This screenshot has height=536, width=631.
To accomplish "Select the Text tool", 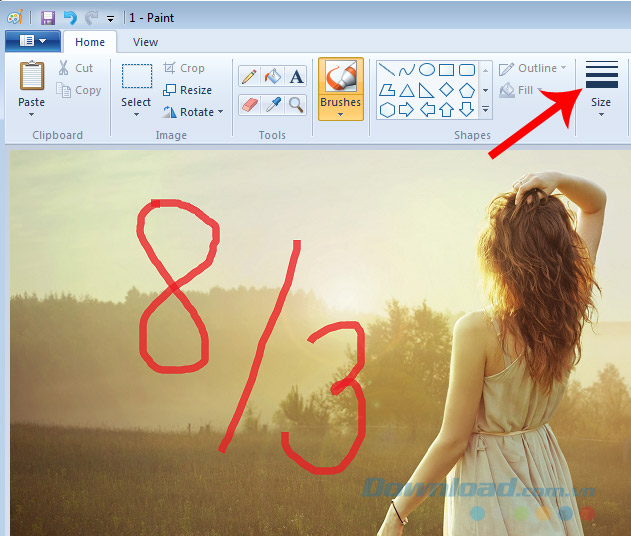I will (296, 77).
